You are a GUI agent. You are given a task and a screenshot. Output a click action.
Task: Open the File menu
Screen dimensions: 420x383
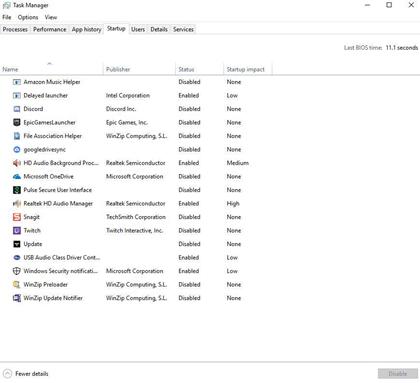tap(7, 17)
